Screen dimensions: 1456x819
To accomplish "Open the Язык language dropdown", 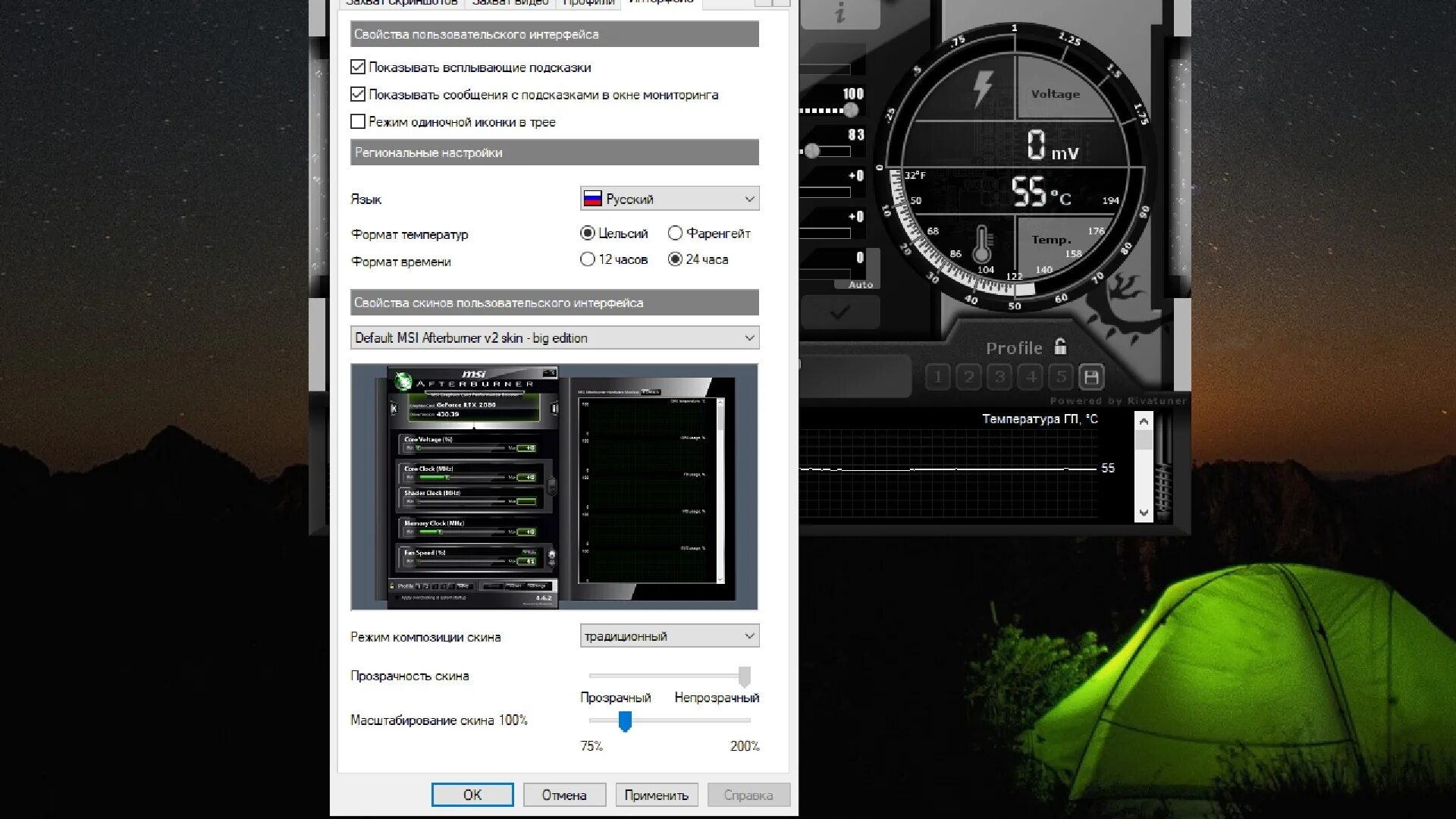I will click(x=670, y=199).
